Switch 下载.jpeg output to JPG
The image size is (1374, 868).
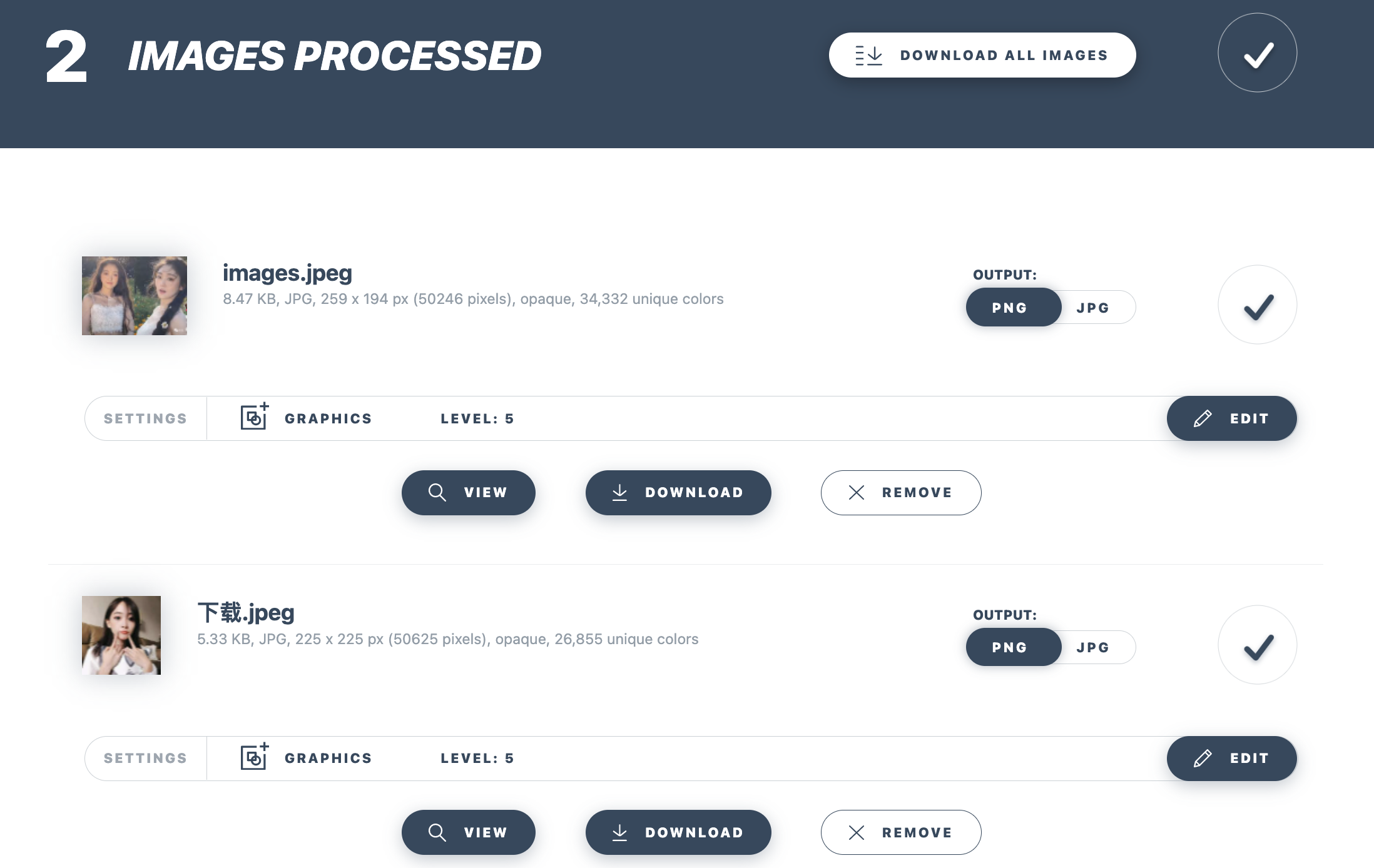pos(1093,647)
